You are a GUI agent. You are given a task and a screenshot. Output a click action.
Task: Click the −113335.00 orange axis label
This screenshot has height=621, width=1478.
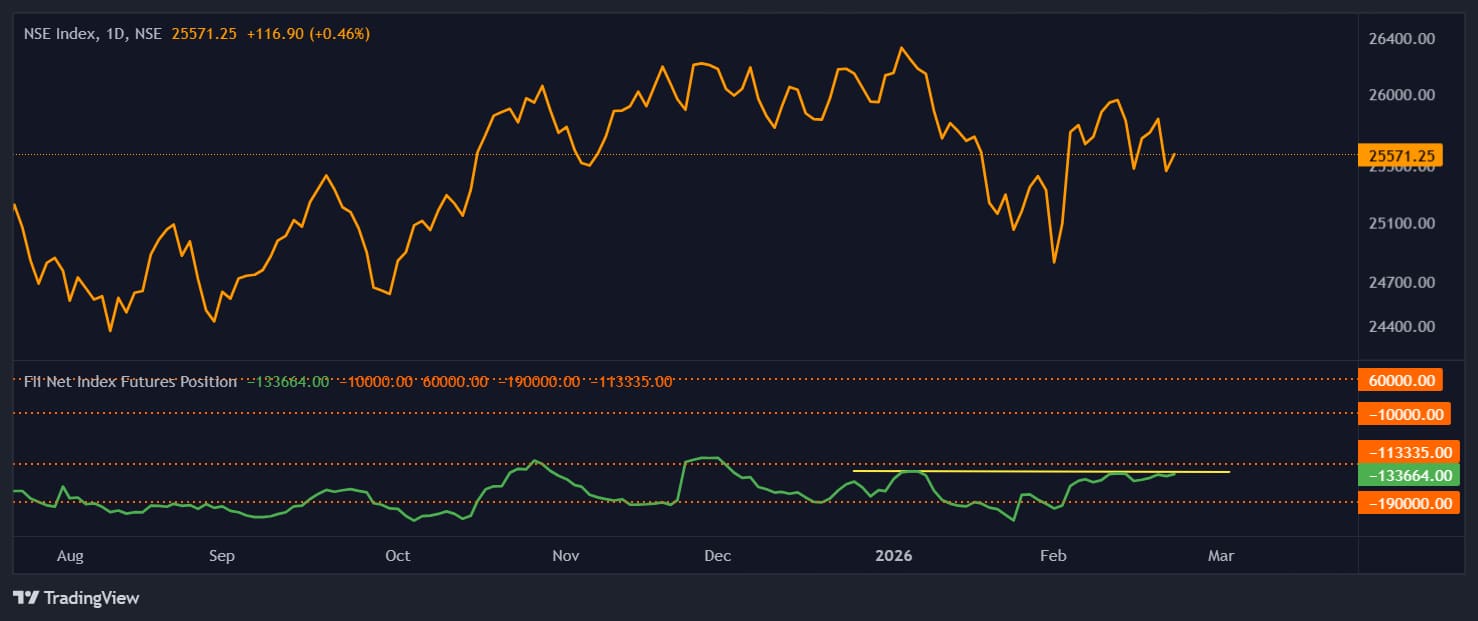[1407, 453]
